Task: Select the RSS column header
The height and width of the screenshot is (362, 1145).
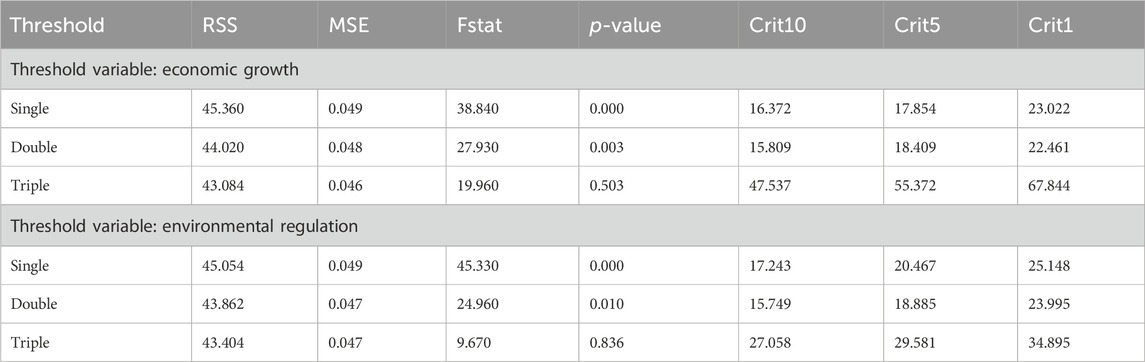Action: tap(219, 25)
